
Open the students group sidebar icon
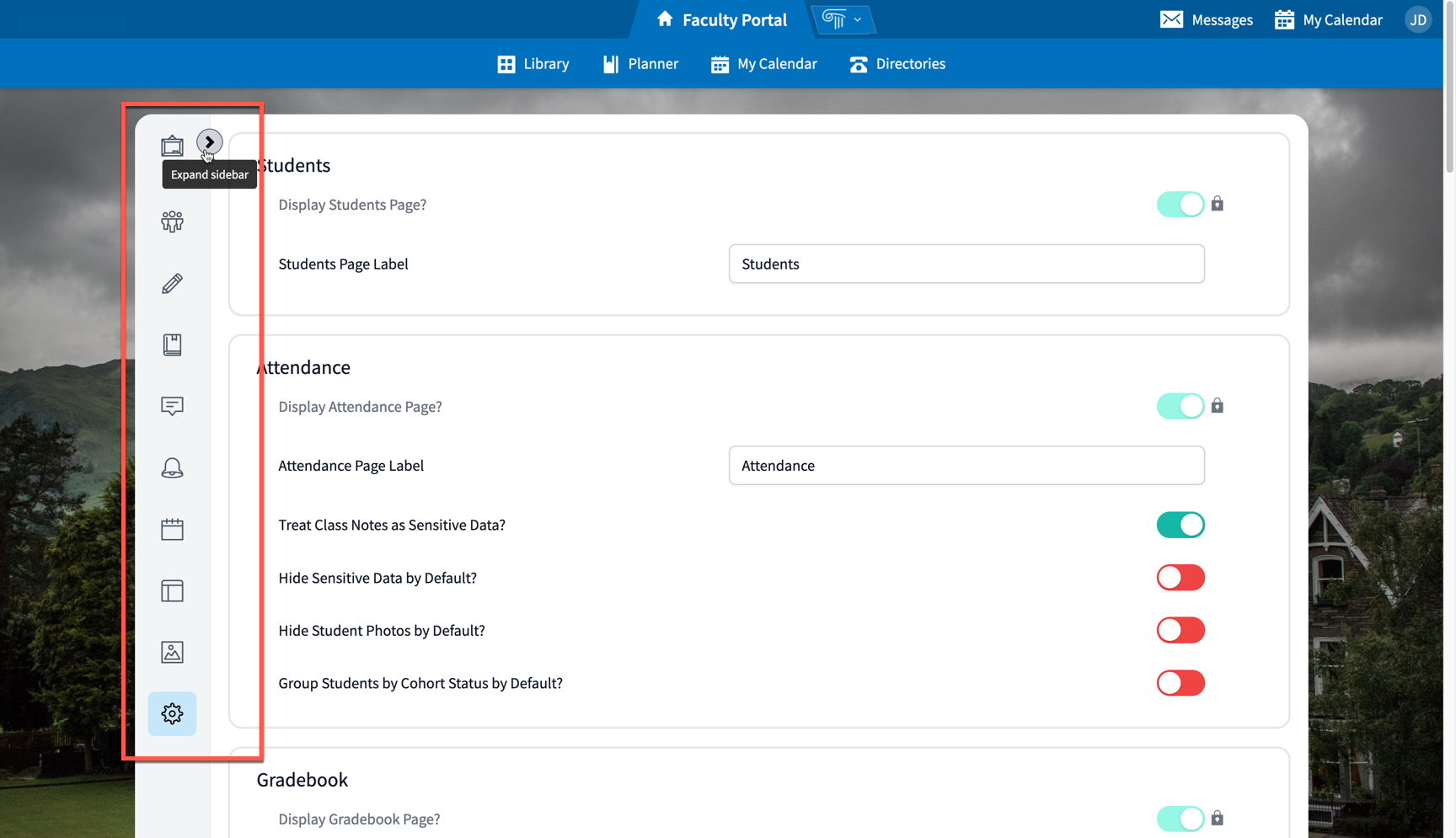coord(172,222)
